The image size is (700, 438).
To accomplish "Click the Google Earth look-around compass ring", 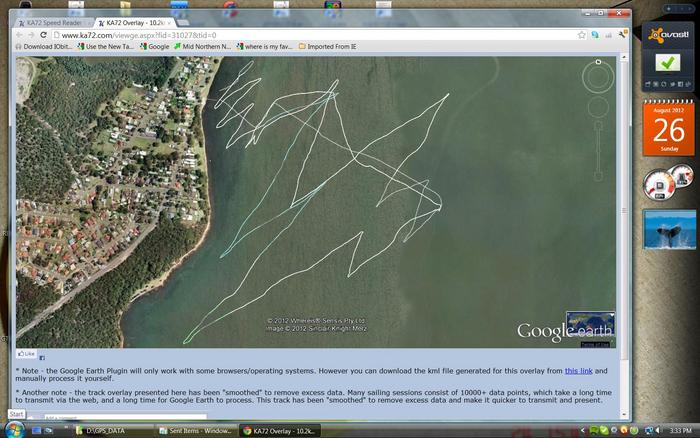I will [x=598, y=78].
